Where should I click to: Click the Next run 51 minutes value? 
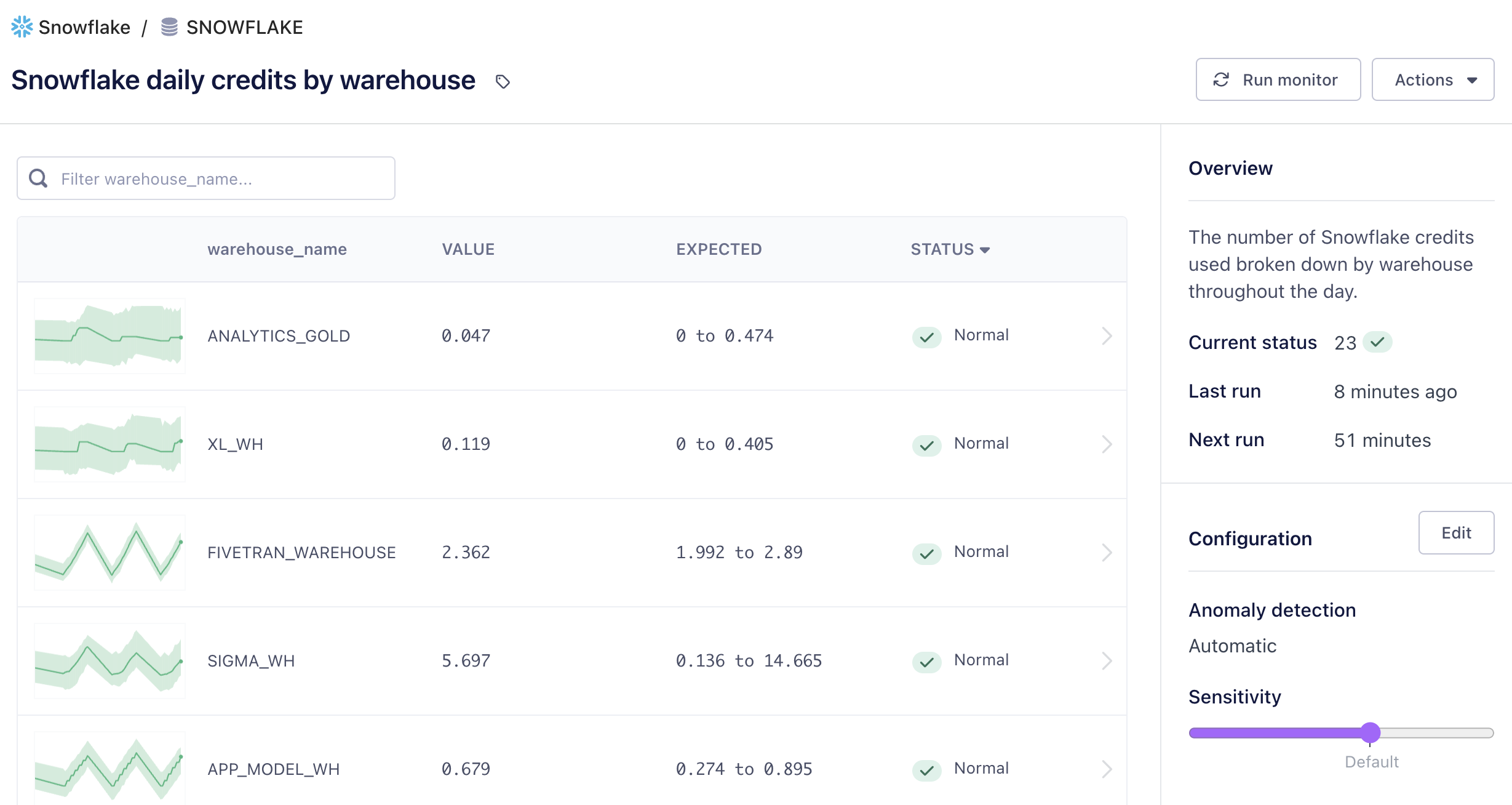(1382, 440)
